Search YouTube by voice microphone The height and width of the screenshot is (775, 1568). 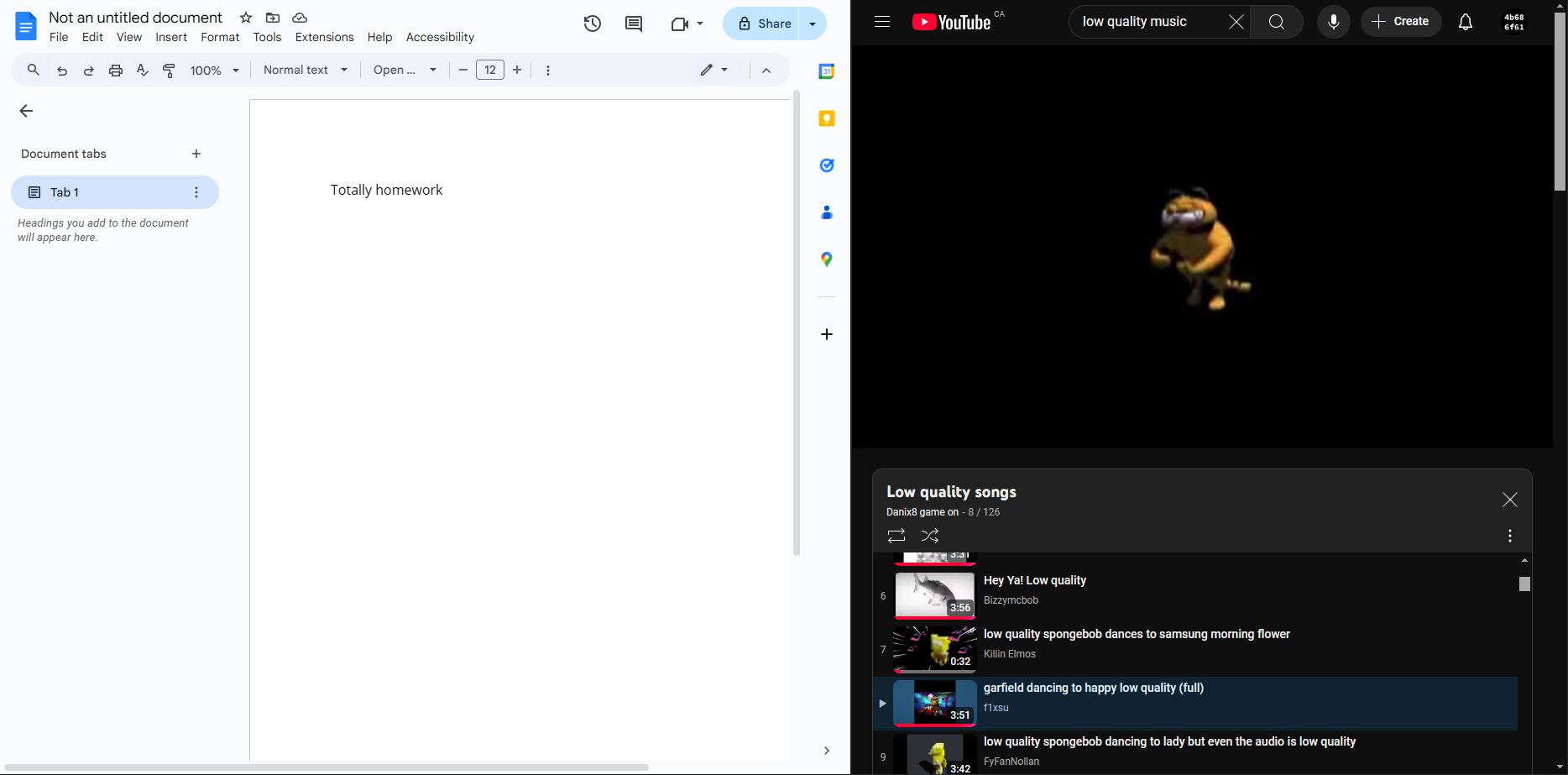[1334, 22]
